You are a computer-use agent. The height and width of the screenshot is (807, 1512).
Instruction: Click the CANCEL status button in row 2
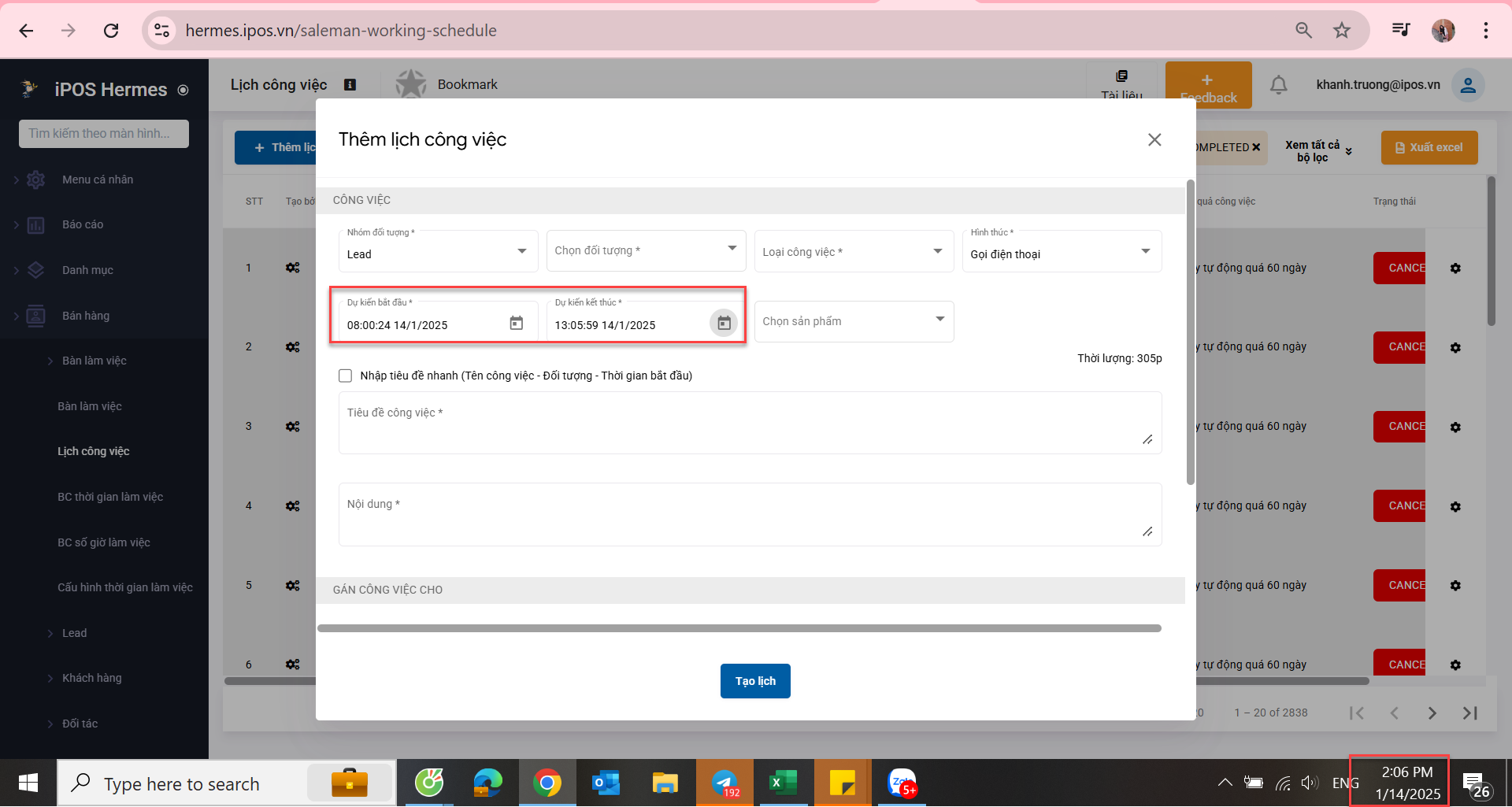pos(1399,347)
